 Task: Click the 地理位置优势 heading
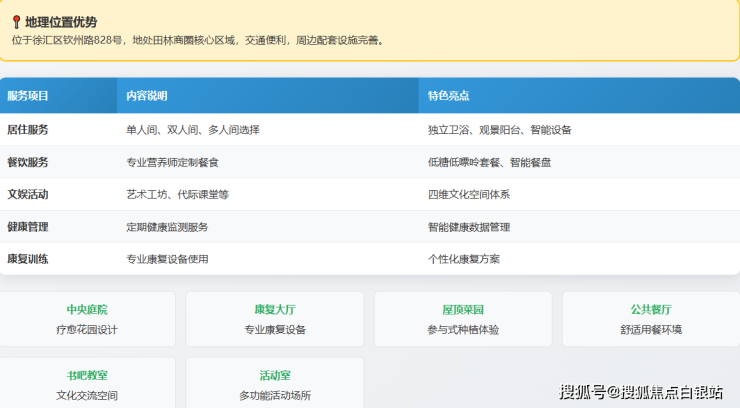tap(62, 22)
